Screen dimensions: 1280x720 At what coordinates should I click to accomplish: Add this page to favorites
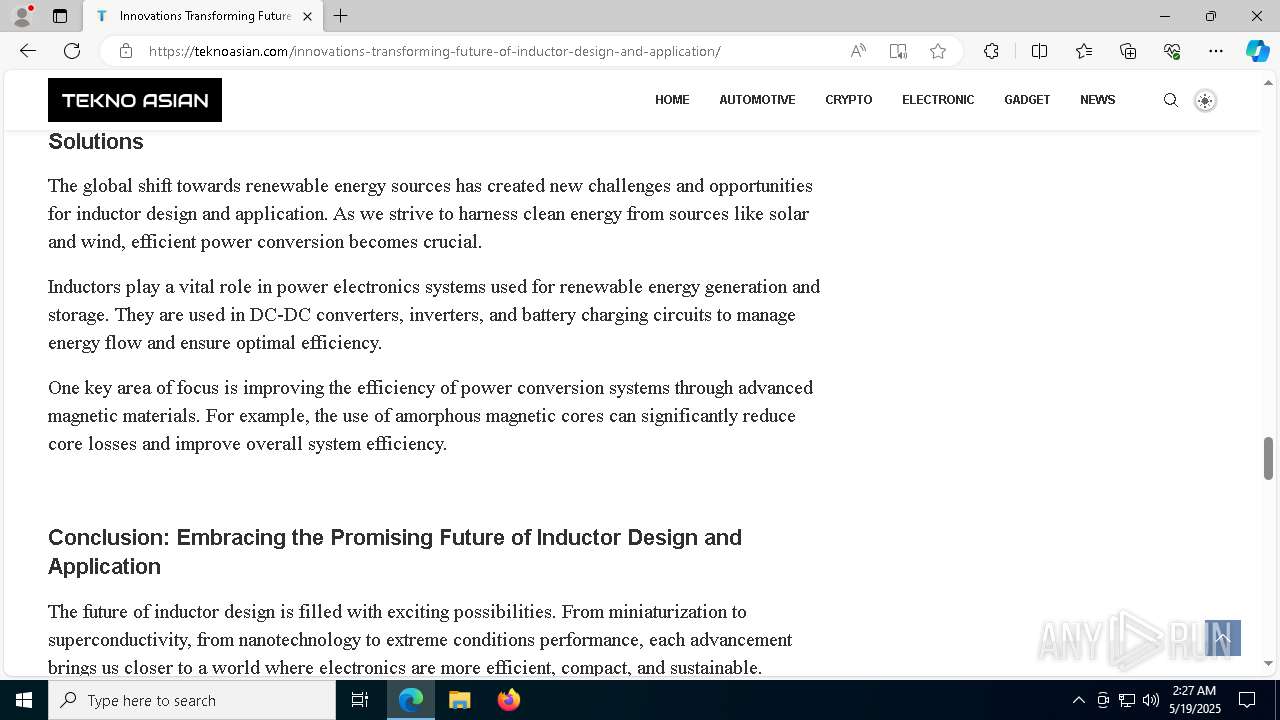tap(938, 51)
